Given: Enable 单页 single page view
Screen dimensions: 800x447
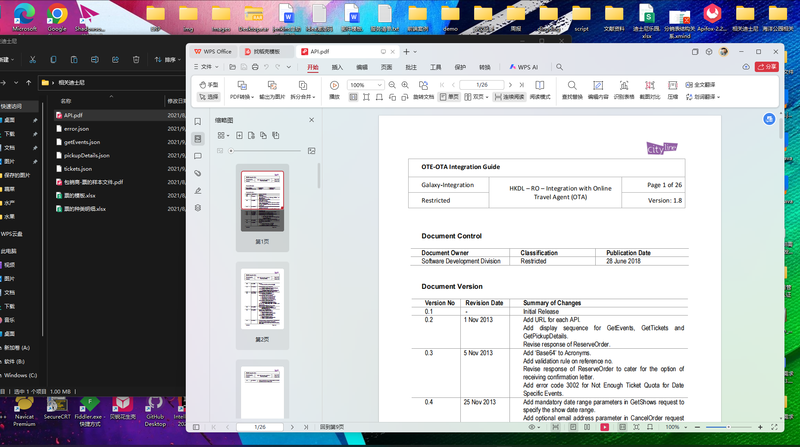Looking at the screenshot, I should (x=448, y=97).
